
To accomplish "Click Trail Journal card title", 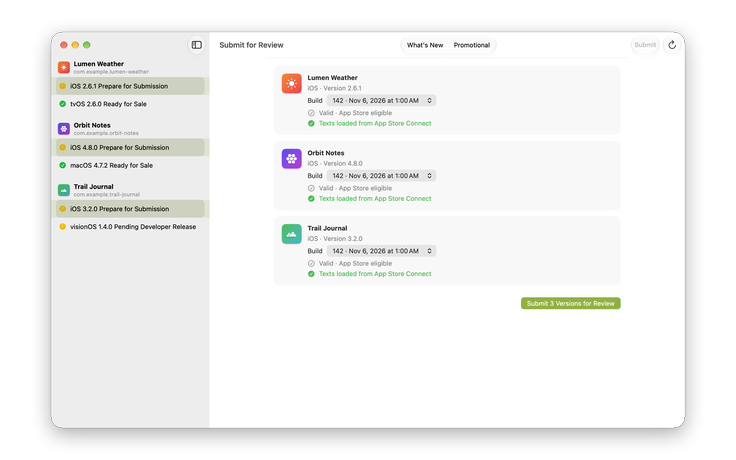I will 327,228.
